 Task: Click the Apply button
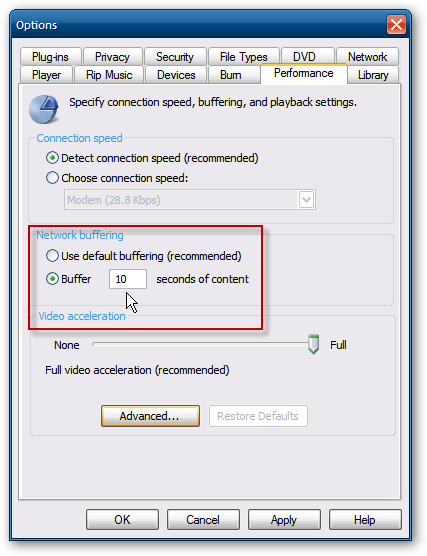click(284, 520)
